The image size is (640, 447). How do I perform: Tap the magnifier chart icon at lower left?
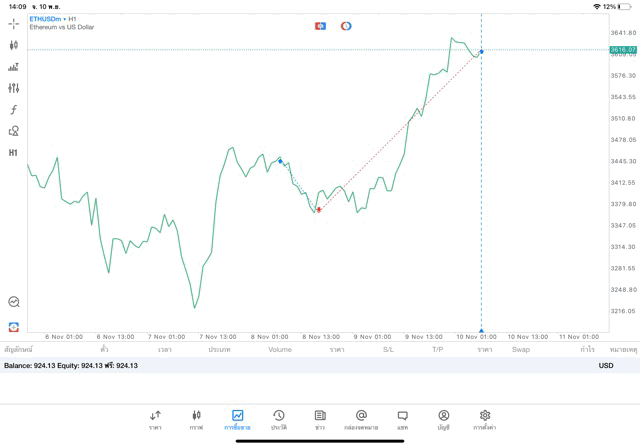[14, 302]
